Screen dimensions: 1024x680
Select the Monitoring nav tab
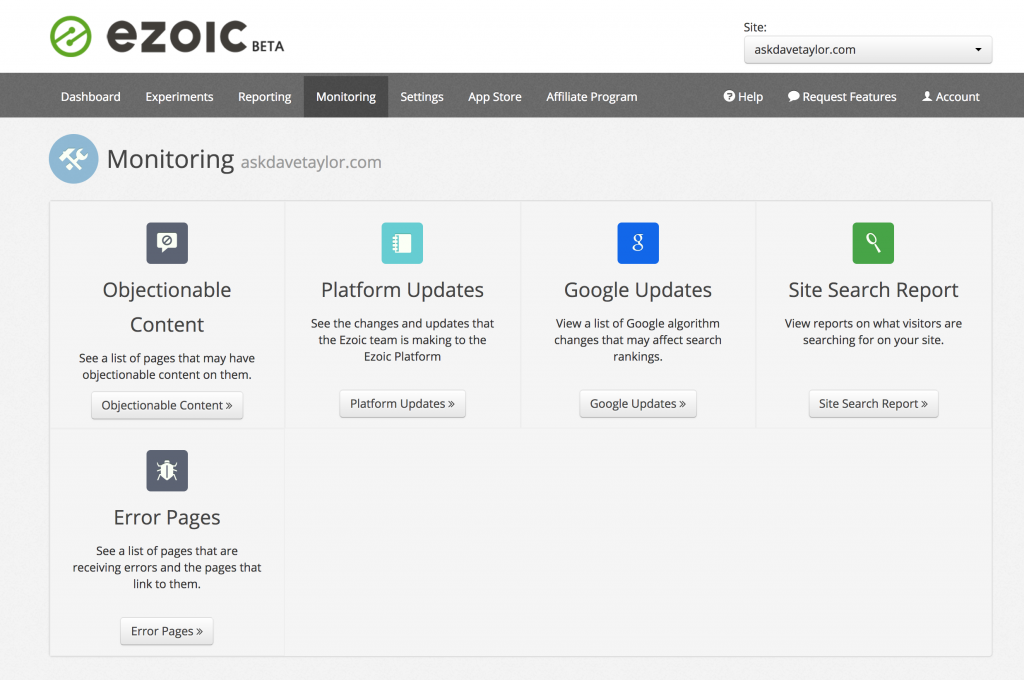coord(346,97)
